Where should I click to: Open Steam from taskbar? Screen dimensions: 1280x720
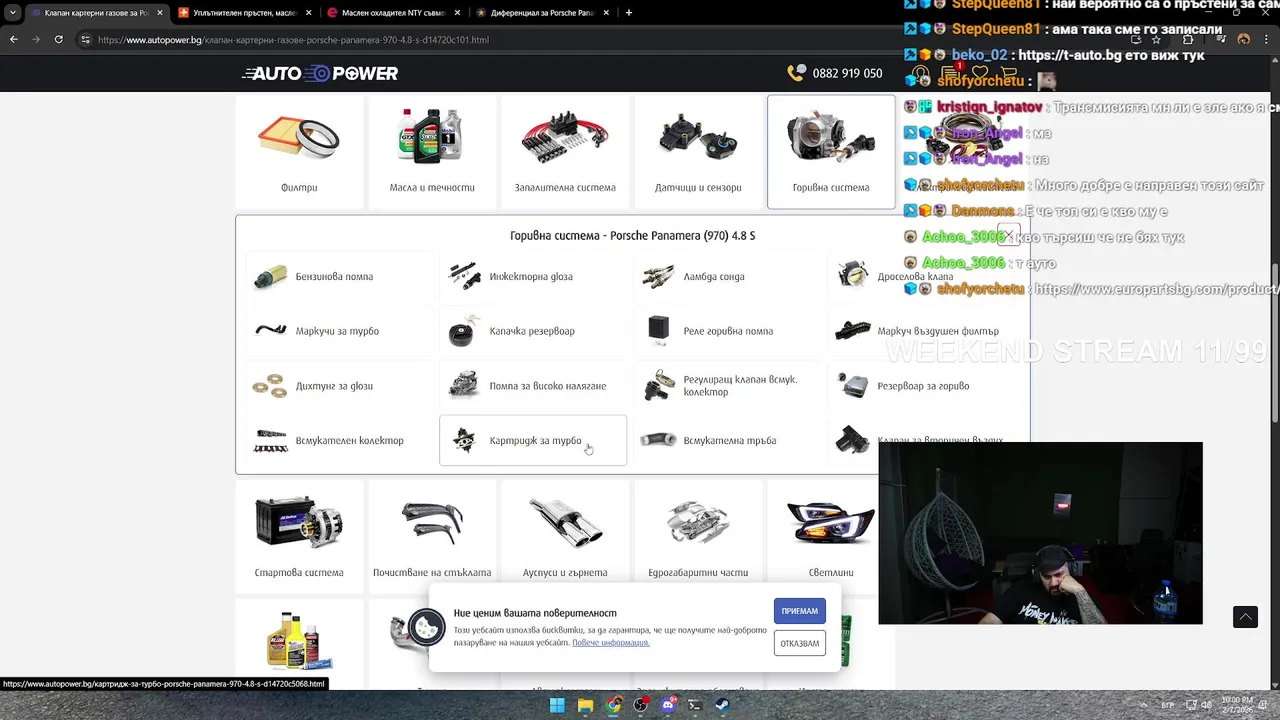723,705
